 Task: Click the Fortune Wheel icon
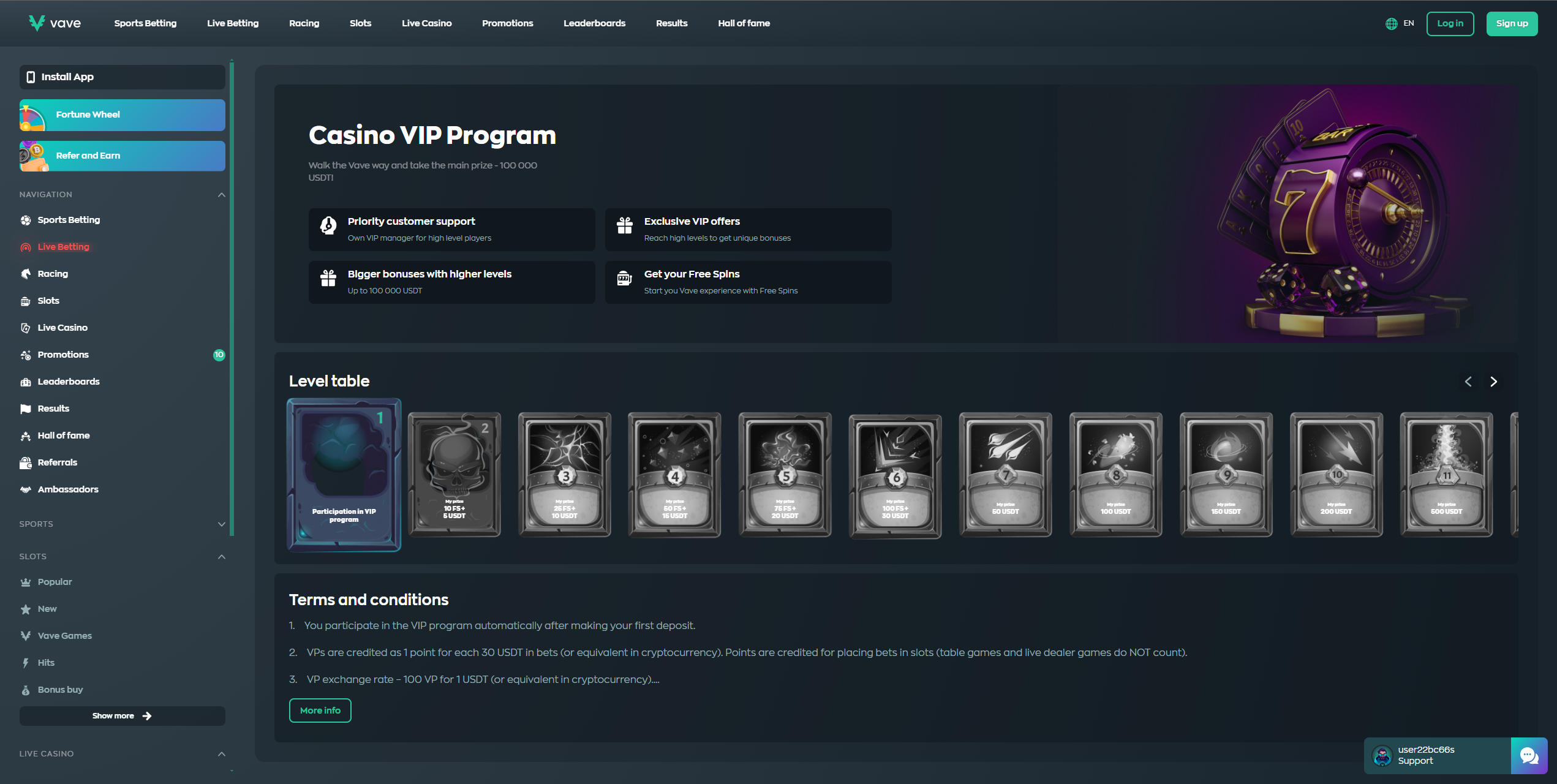[x=32, y=118]
